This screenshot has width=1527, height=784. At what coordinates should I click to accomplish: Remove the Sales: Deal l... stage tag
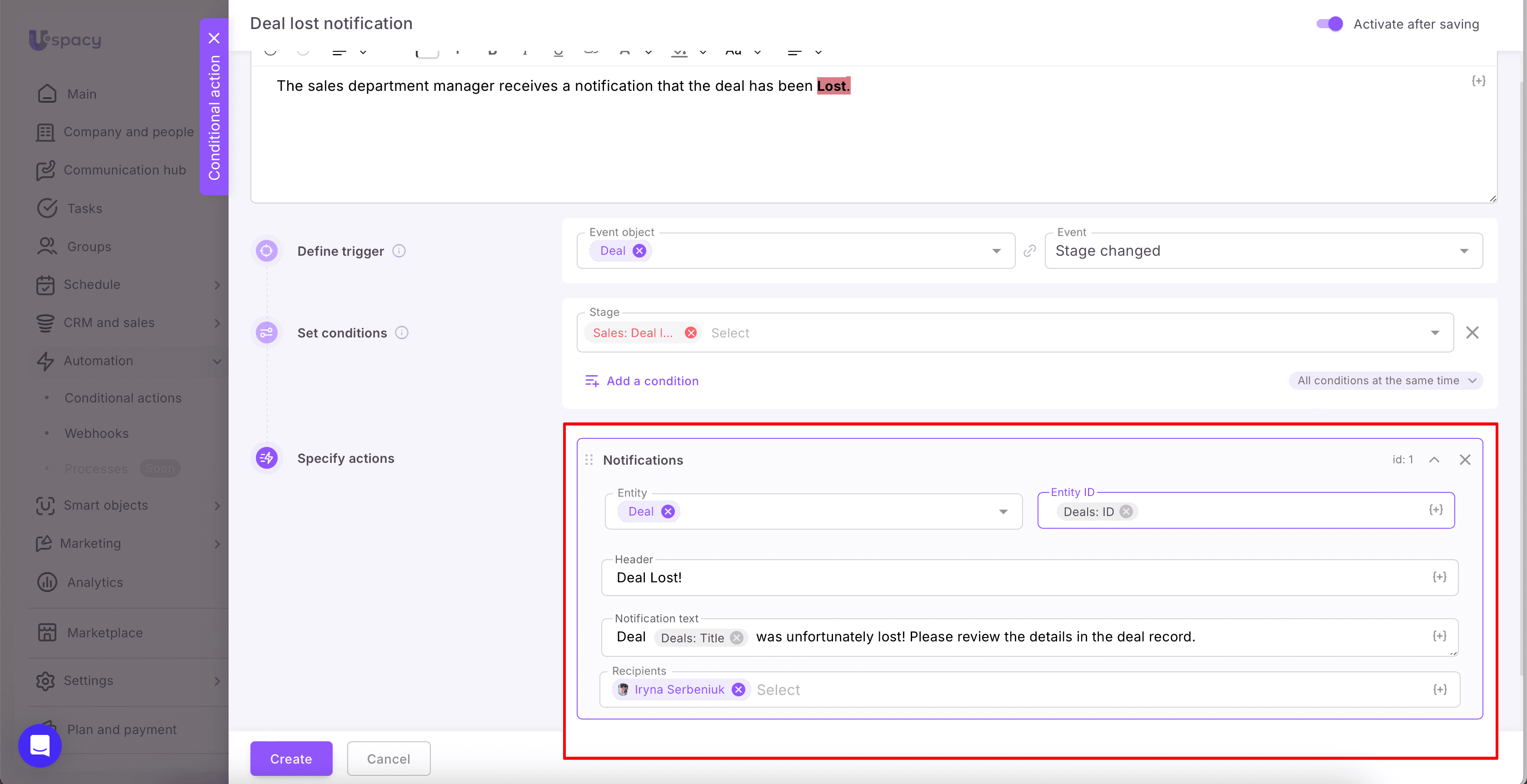pyautogui.click(x=691, y=333)
